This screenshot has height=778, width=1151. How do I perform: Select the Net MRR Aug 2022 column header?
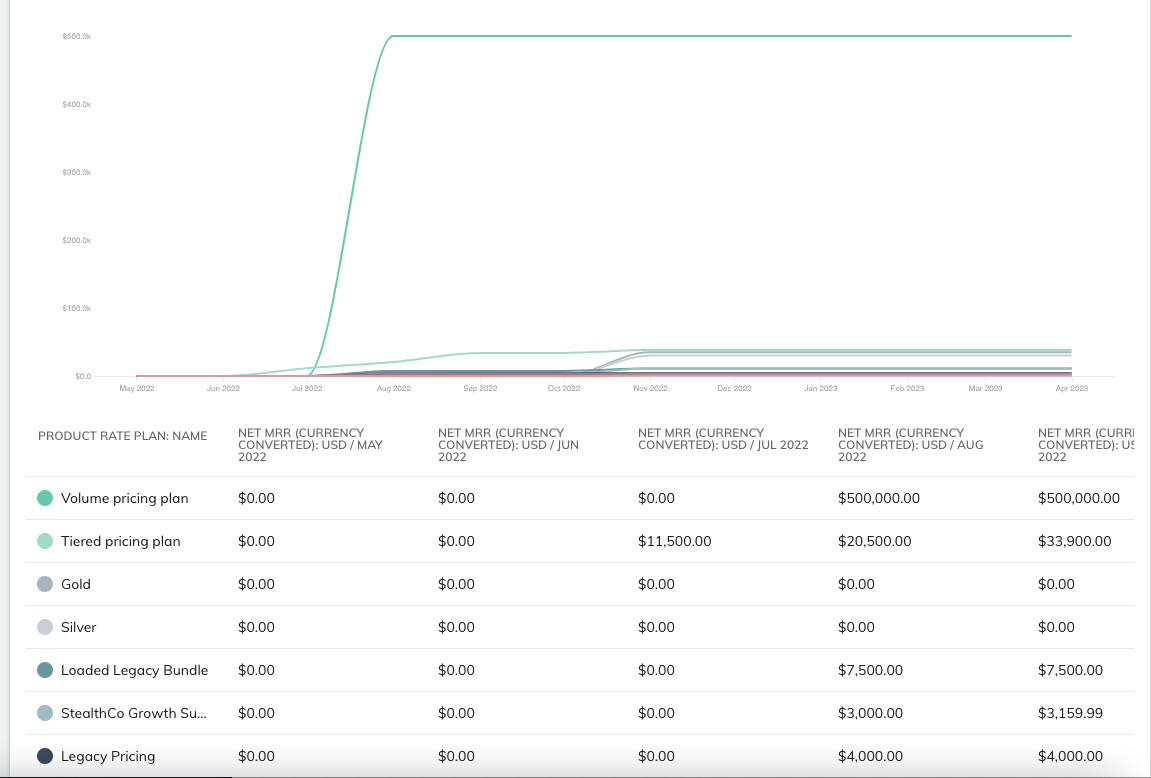(910, 444)
